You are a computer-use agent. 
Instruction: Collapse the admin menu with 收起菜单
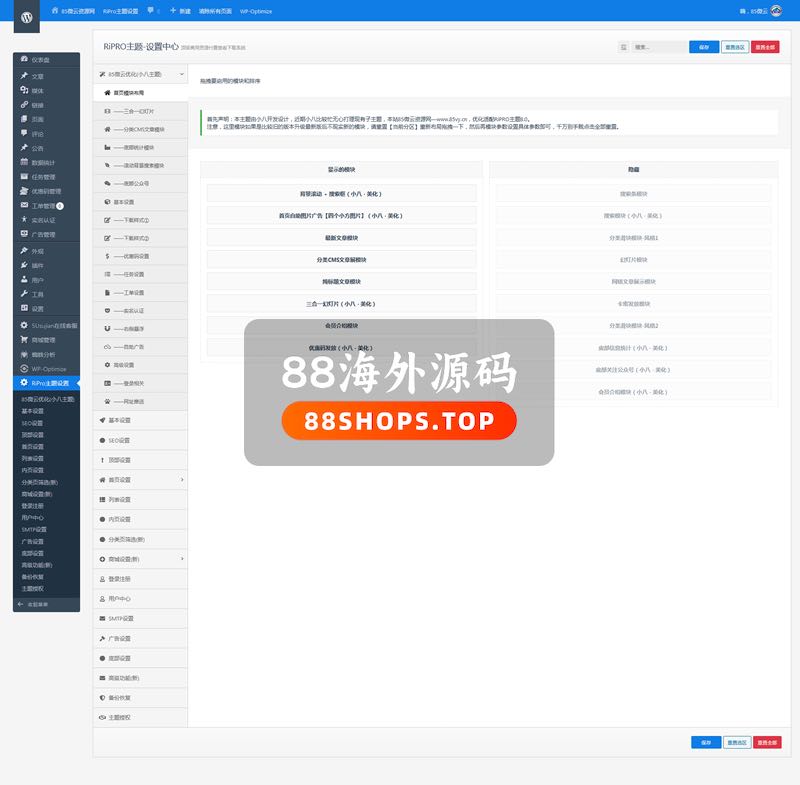click(x=40, y=605)
